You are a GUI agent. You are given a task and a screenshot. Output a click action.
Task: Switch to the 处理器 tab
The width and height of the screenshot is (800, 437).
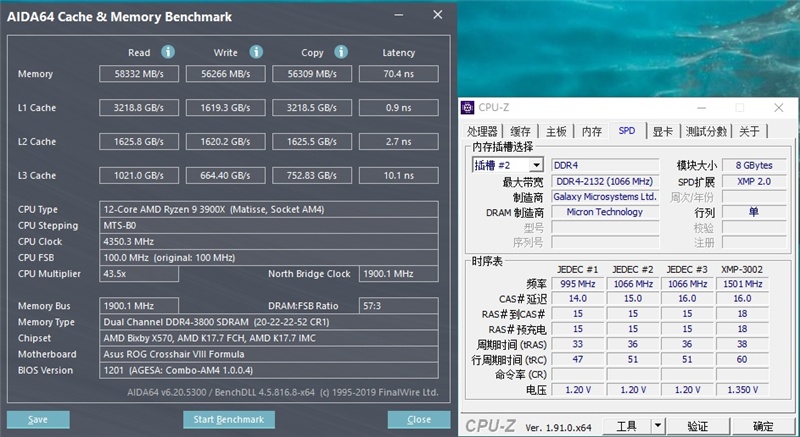pos(482,132)
